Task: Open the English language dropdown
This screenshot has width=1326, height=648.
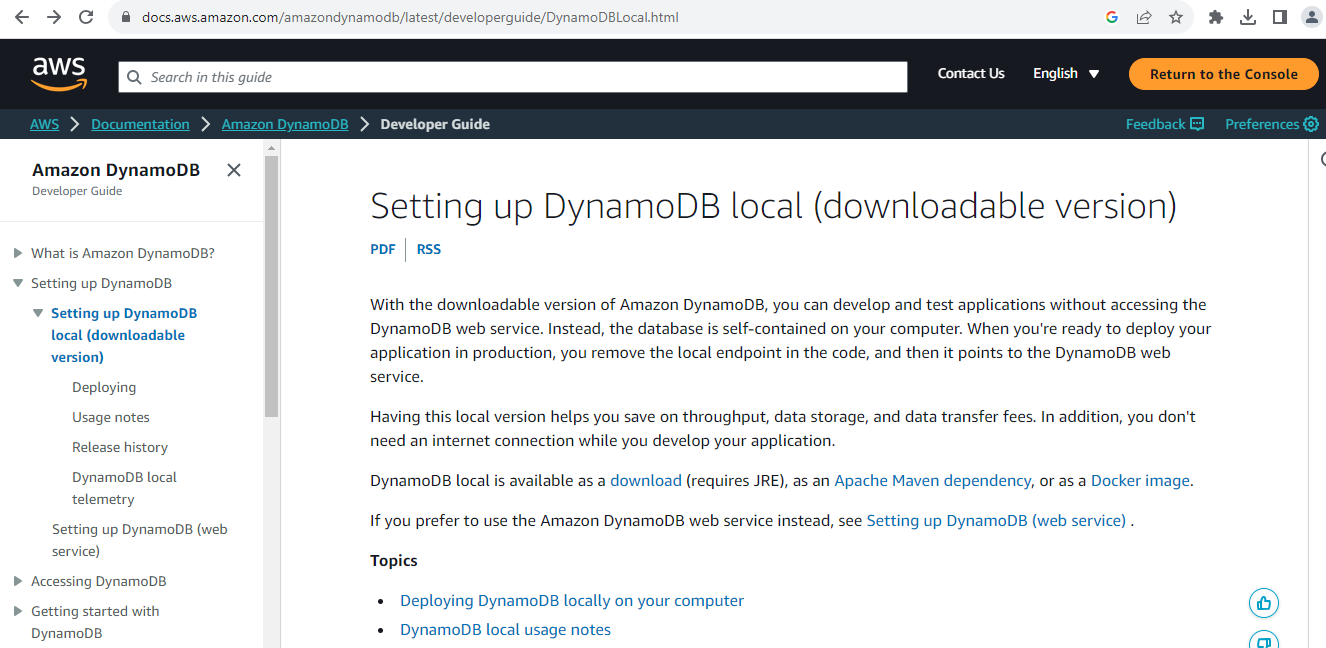Action: (x=1066, y=74)
